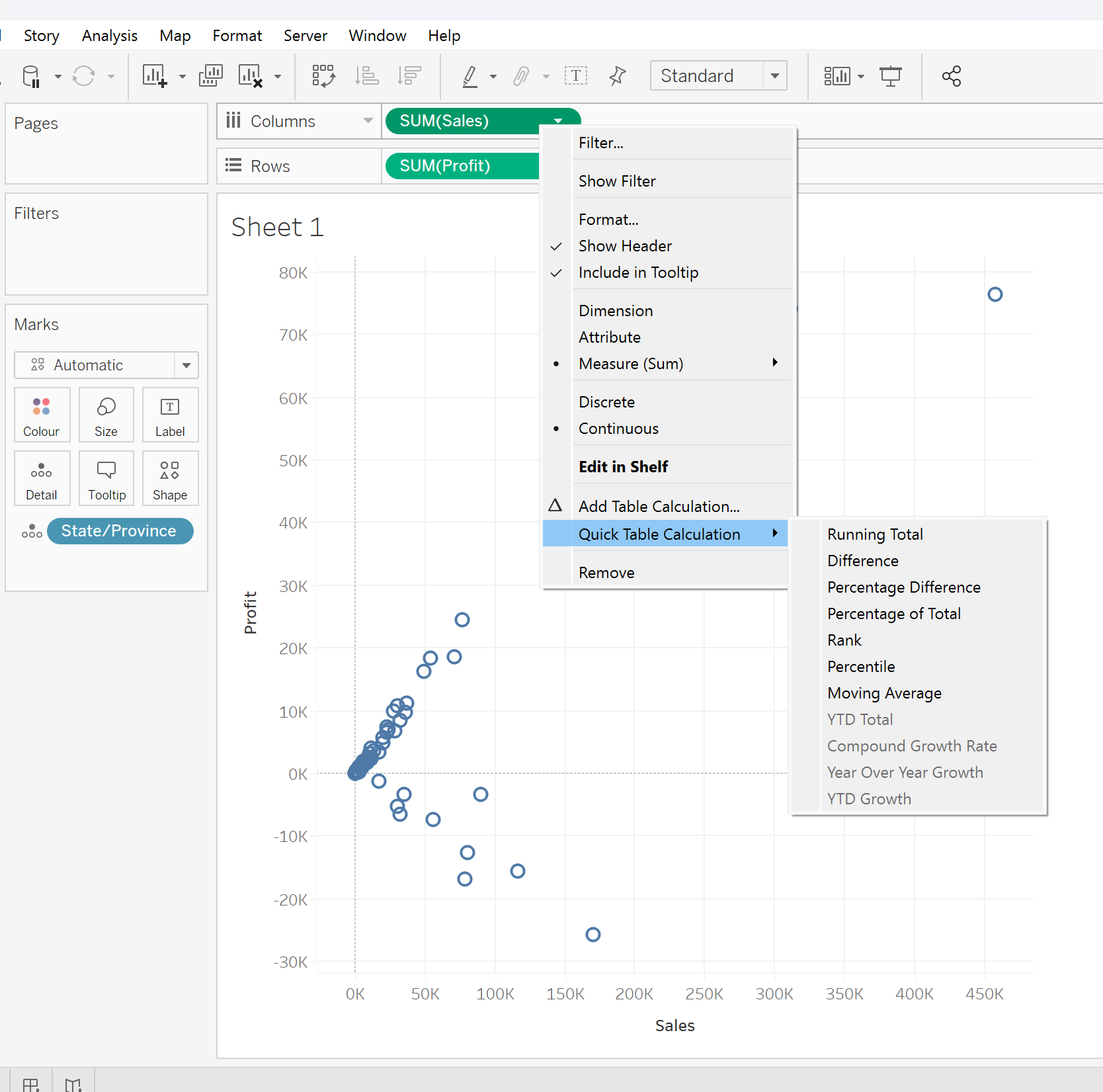Click the Sort Ascending toolbar icon
The width and height of the screenshot is (1103, 1092).
tap(366, 76)
